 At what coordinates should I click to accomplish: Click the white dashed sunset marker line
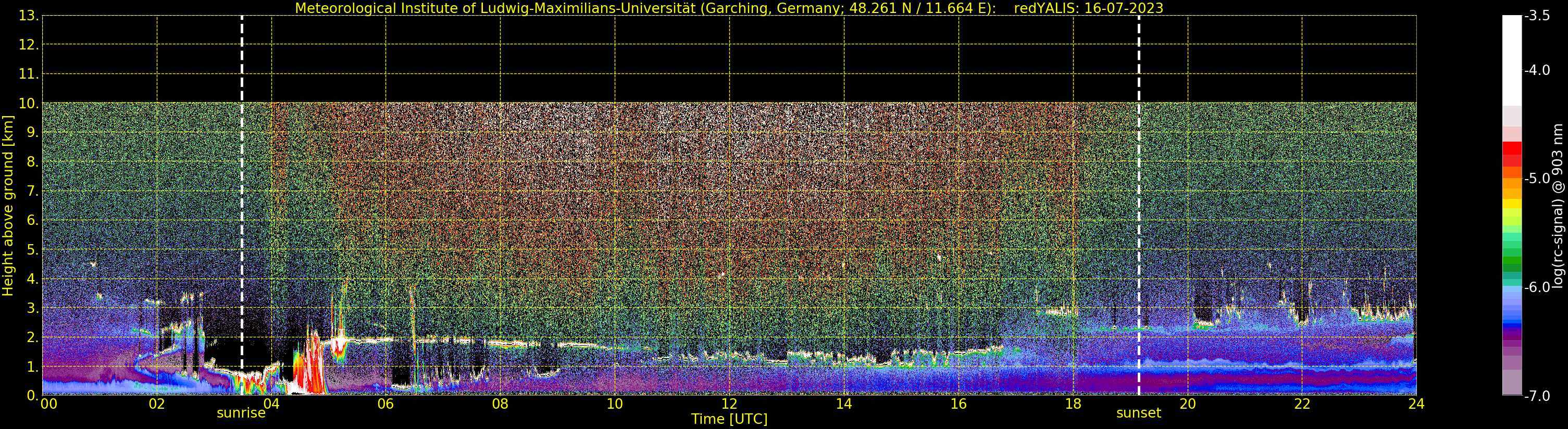coord(1139,205)
